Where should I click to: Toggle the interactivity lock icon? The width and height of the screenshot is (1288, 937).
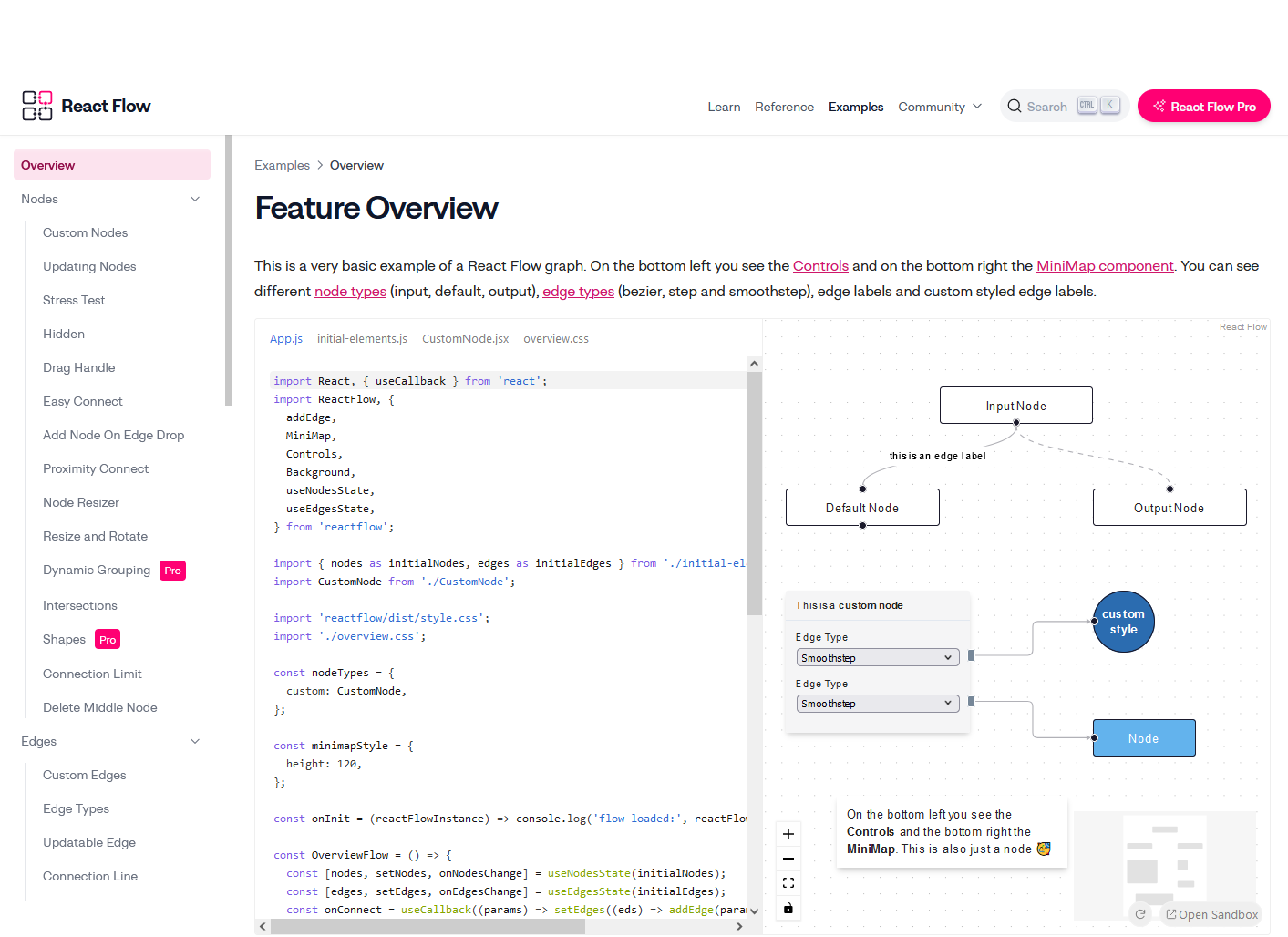[788, 908]
